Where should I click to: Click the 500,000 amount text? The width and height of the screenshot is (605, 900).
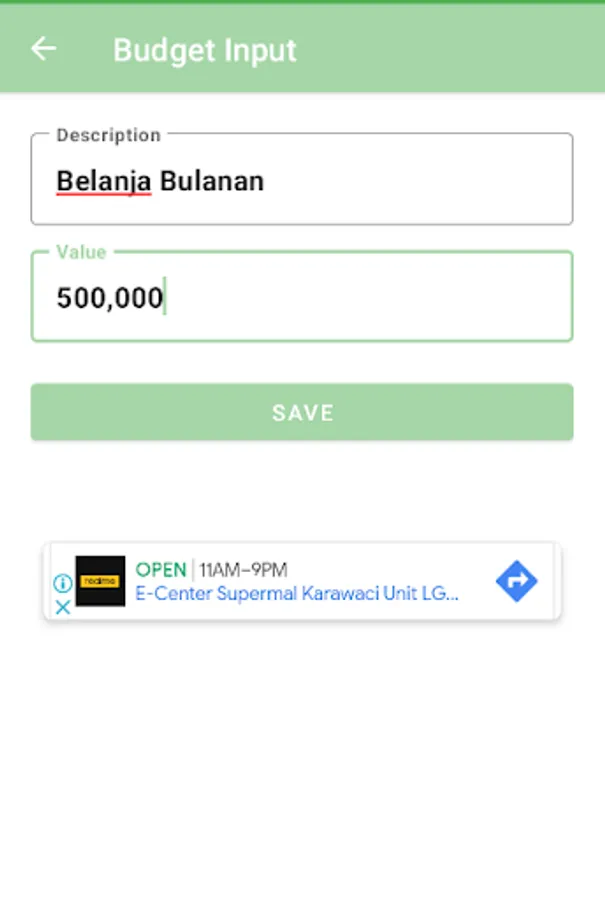(x=109, y=298)
